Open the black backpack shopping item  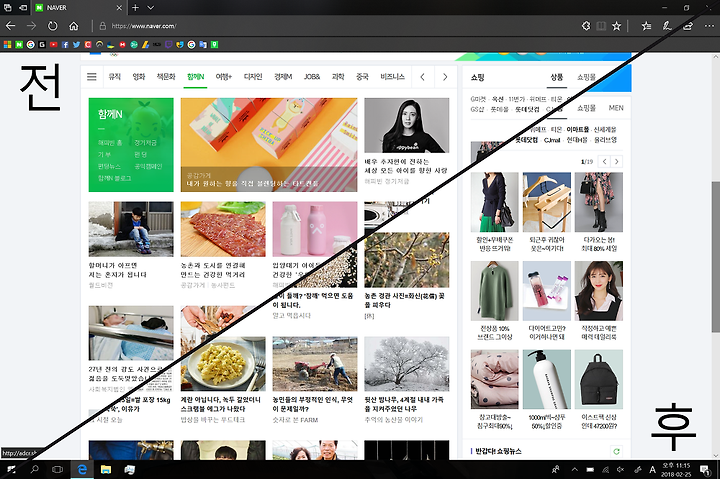pos(598,379)
